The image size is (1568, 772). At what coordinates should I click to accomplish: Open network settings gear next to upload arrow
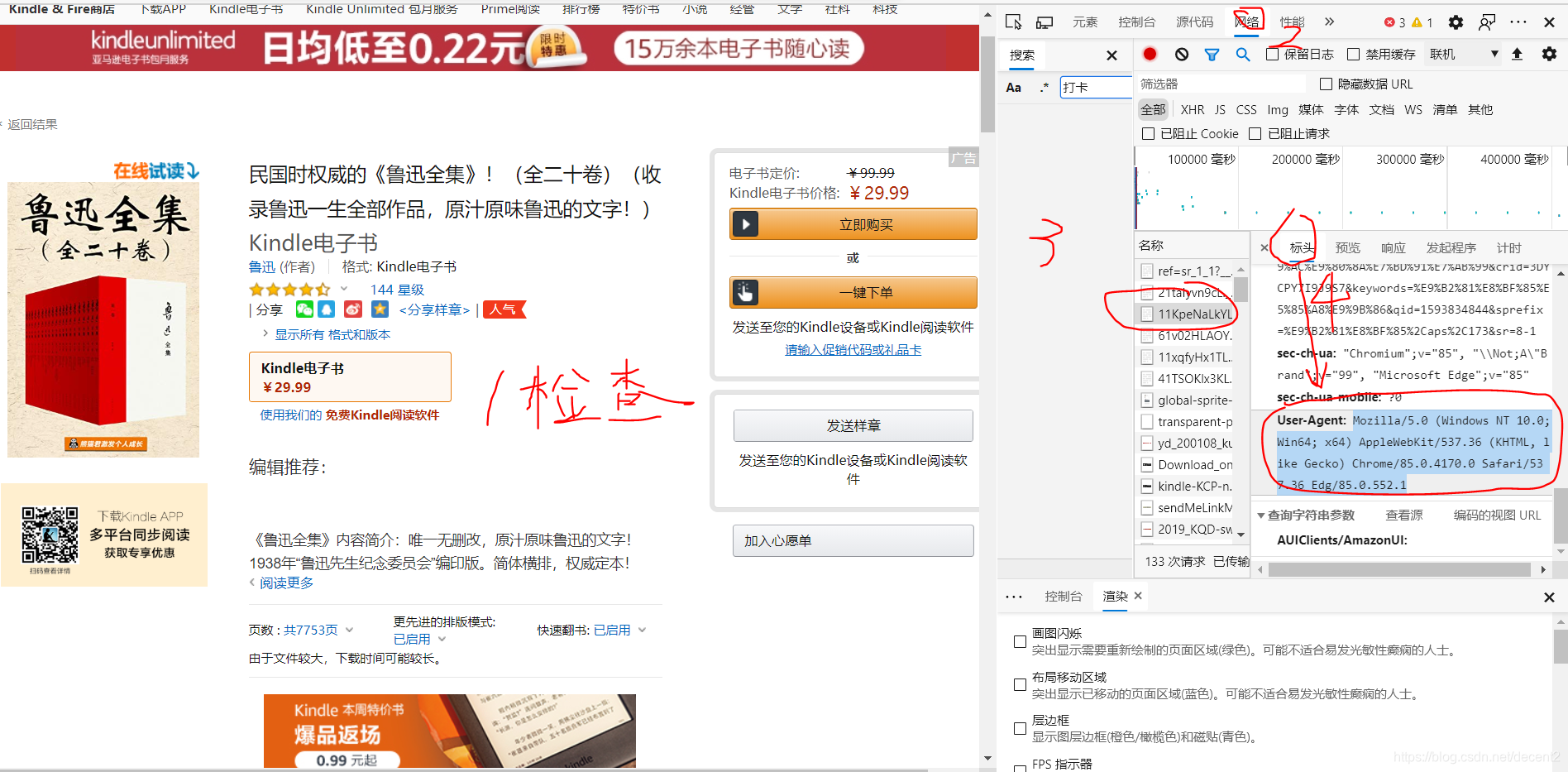tap(1549, 54)
